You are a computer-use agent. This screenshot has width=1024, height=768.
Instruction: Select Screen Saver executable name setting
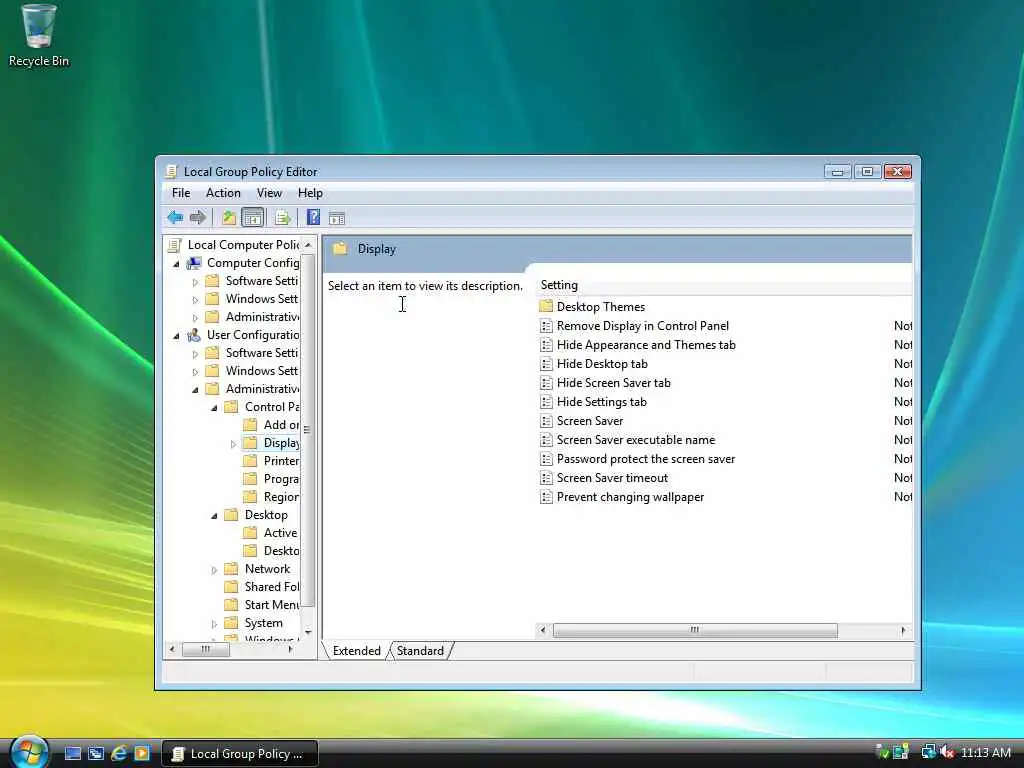tap(635, 440)
